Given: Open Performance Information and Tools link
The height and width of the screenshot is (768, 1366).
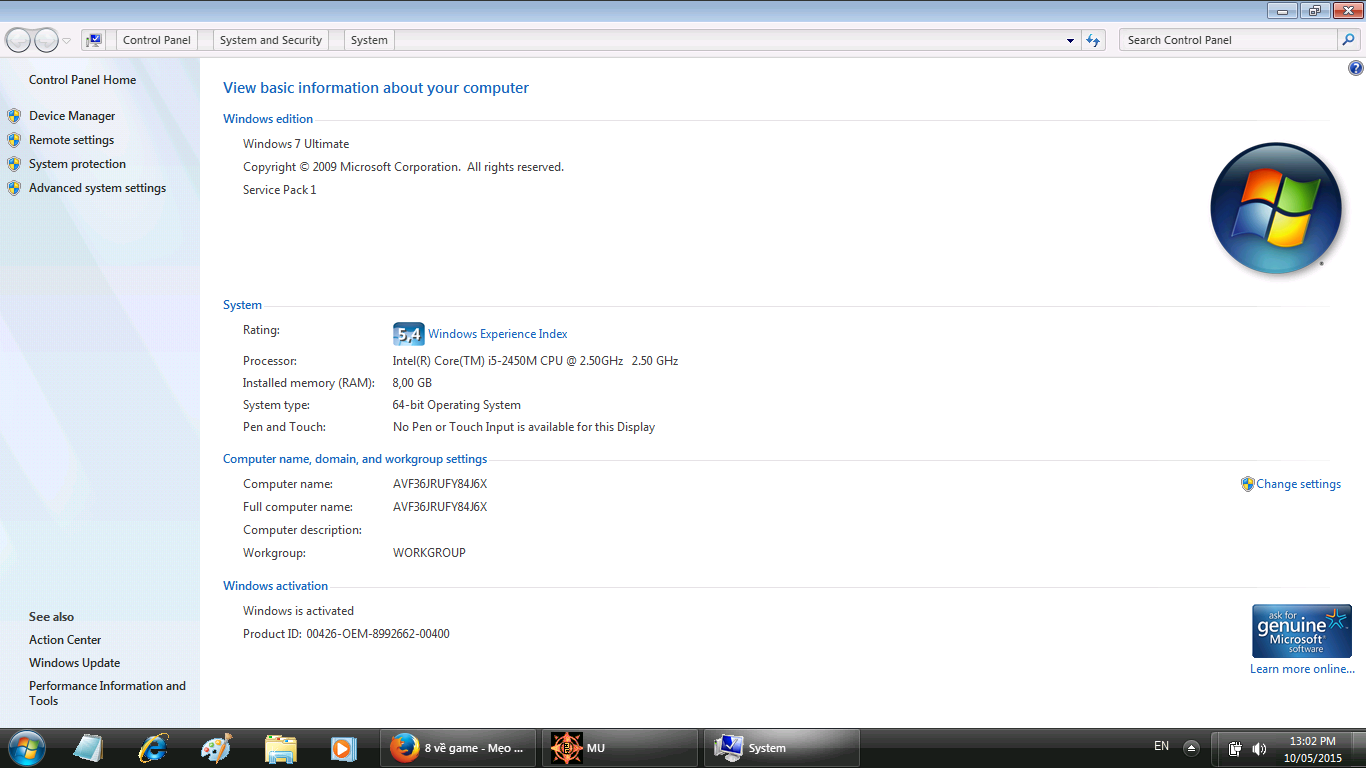Looking at the screenshot, I should (107, 693).
